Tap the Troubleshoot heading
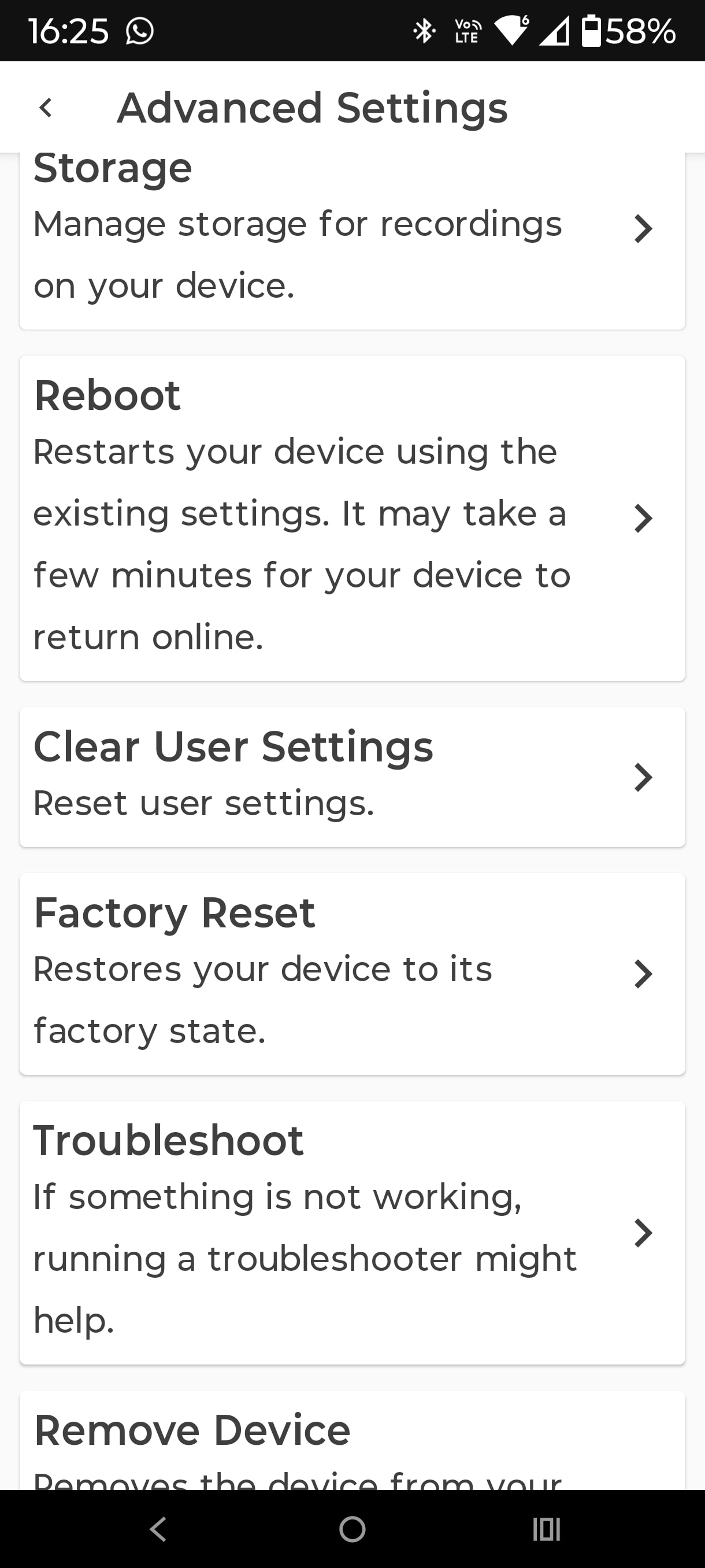The width and height of the screenshot is (705, 1568). (169, 1140)
